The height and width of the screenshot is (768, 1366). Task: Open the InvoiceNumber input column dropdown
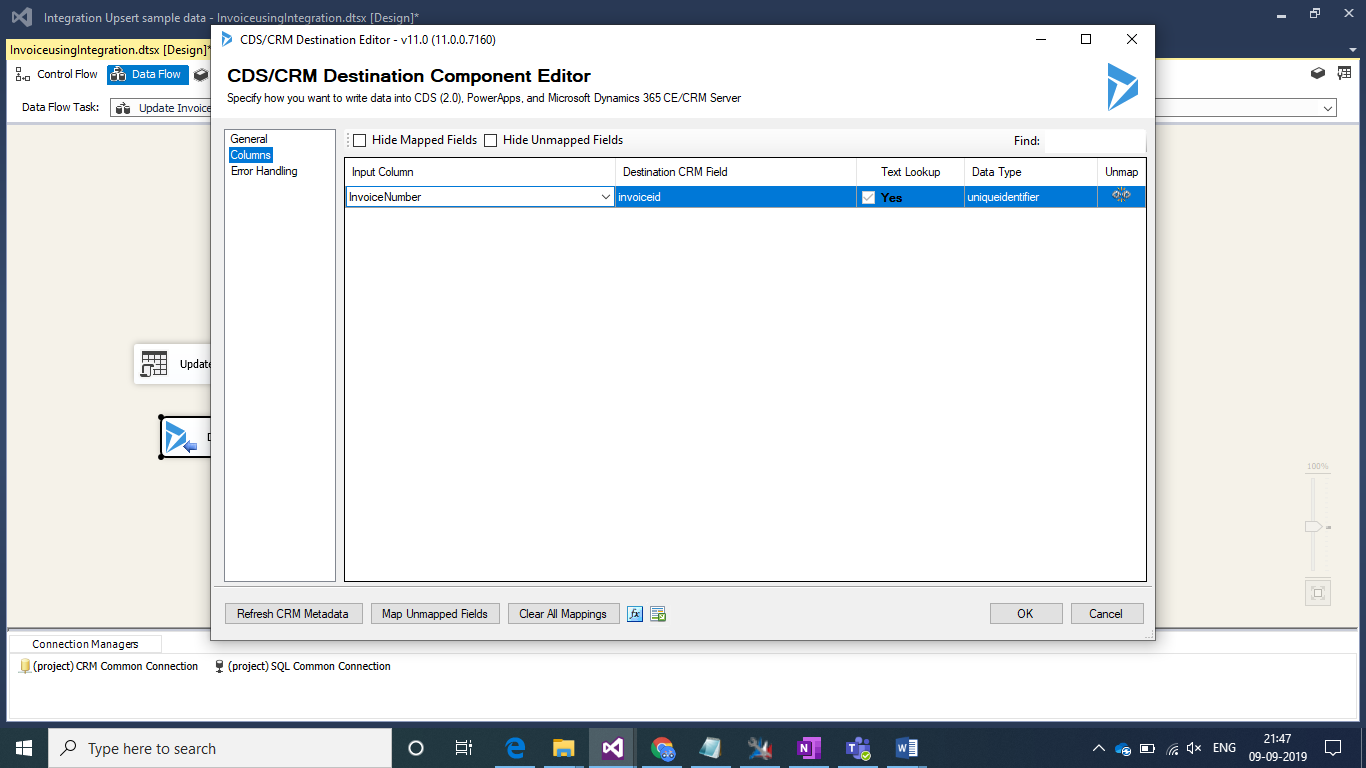[606, 197]
